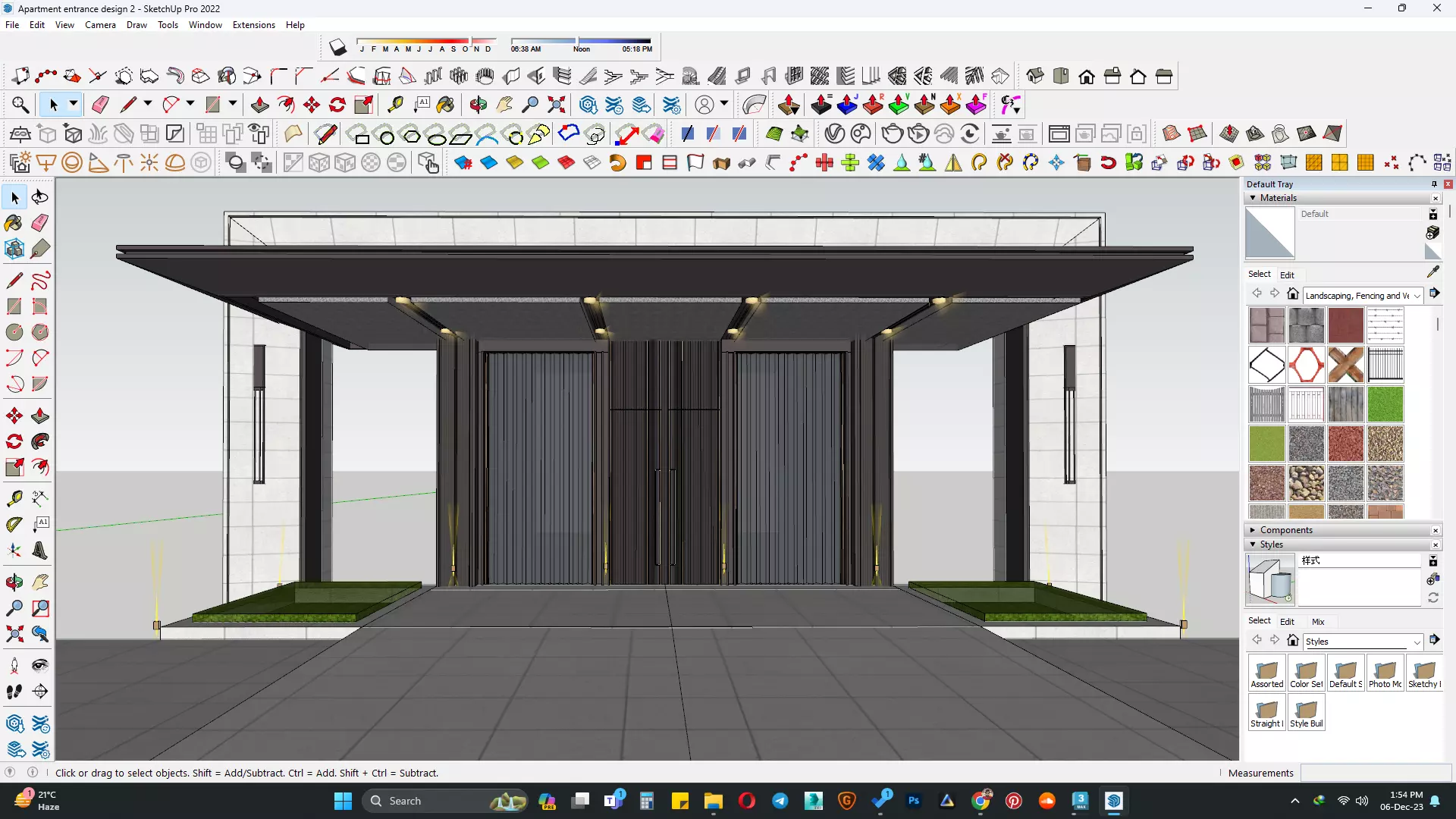Image resolution: width=1456 pixels, height=819 pixels.
Task: Select the green grass material swatch
Action: pyautogui.click(x=1385, y=404)
